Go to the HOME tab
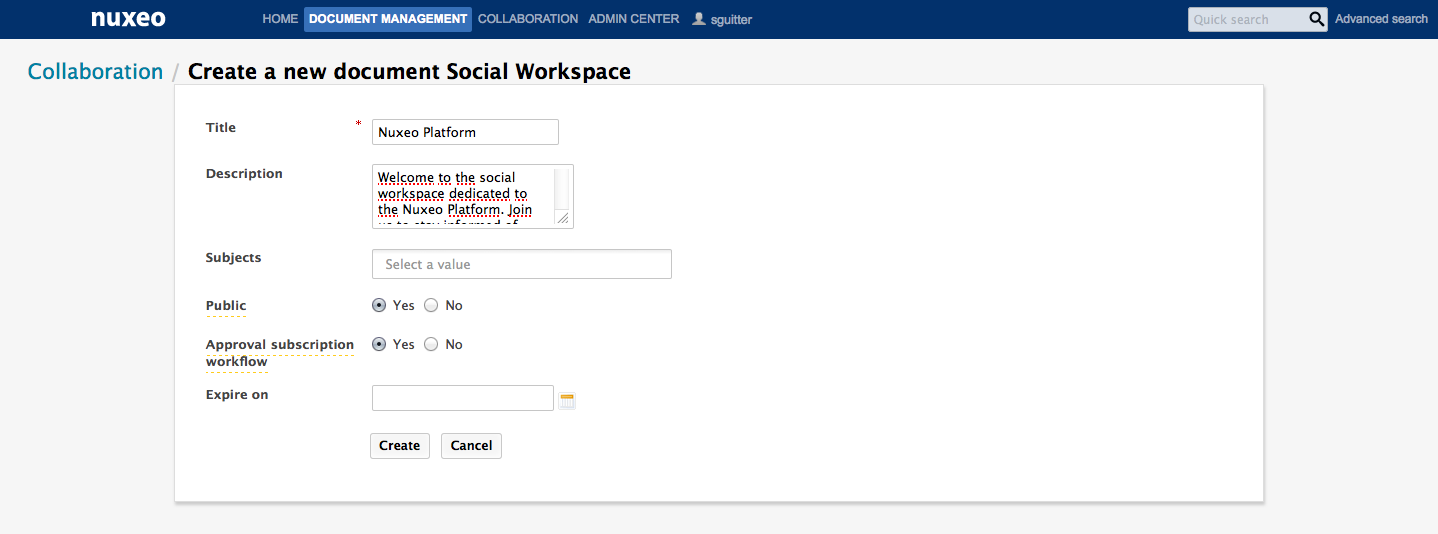This screenshot has width=1438, height=534. point(280,19)
